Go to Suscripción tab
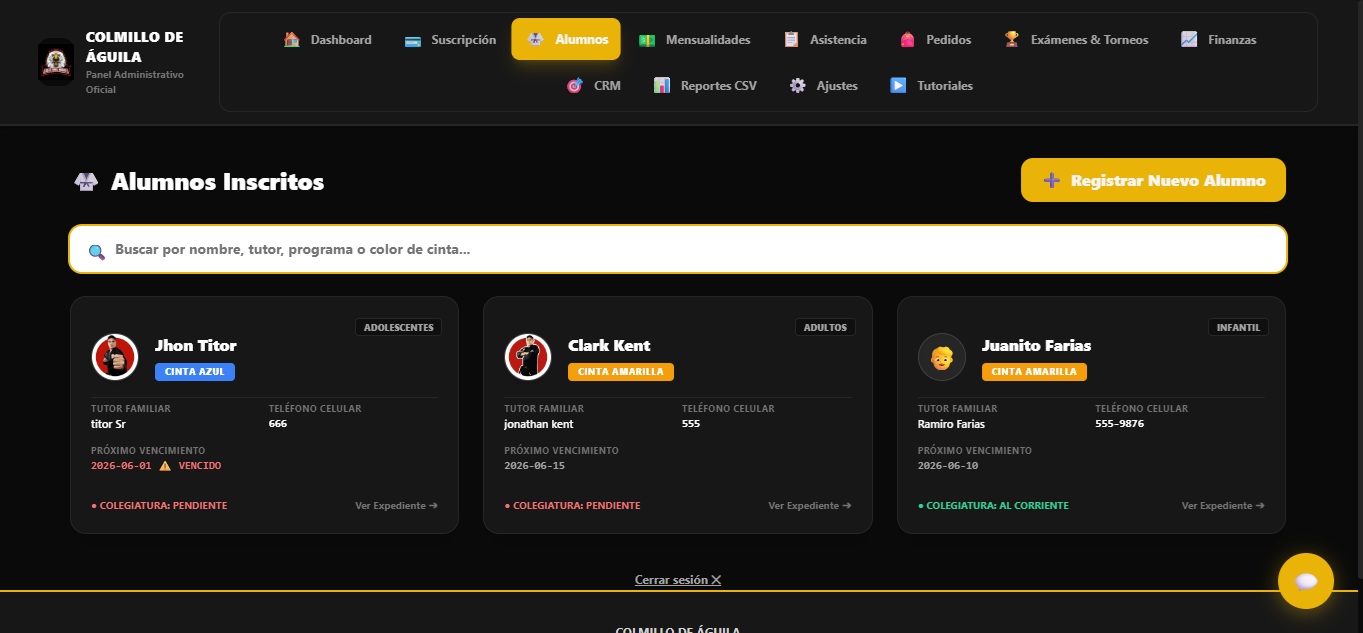1363x633 pixels. (x=450, y=40)
